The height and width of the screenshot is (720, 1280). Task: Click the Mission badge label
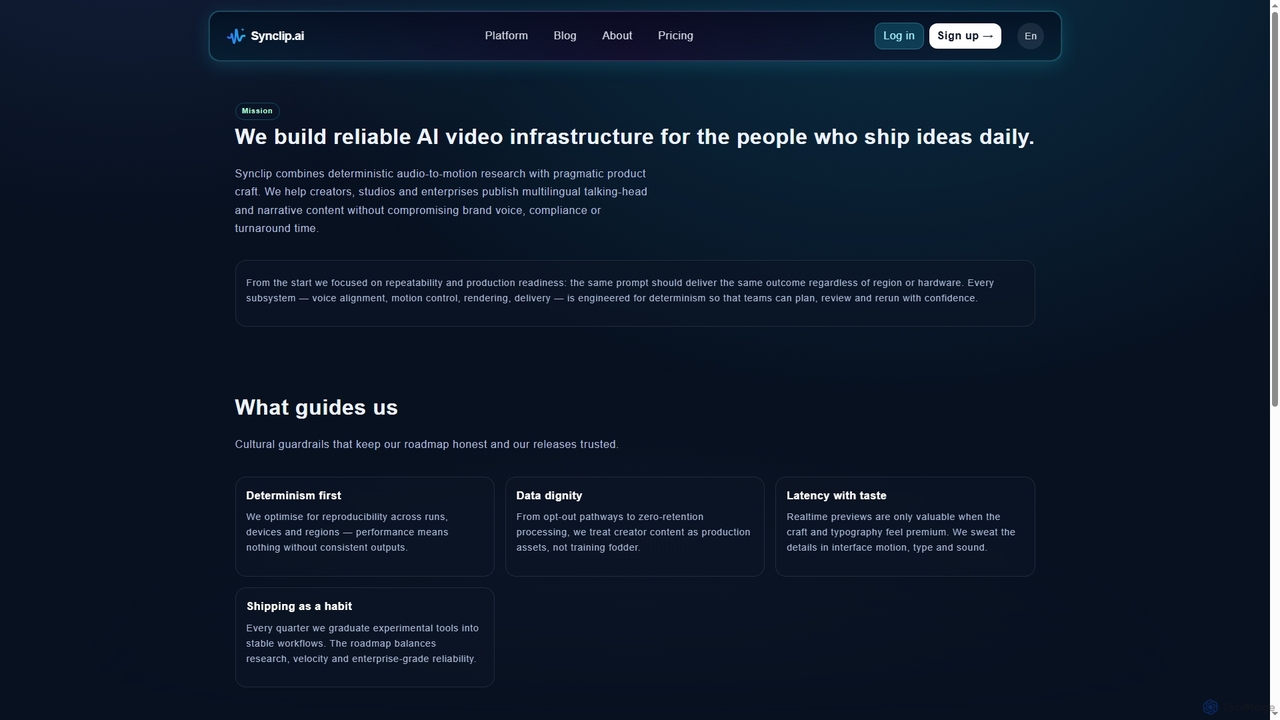[257, 111]
